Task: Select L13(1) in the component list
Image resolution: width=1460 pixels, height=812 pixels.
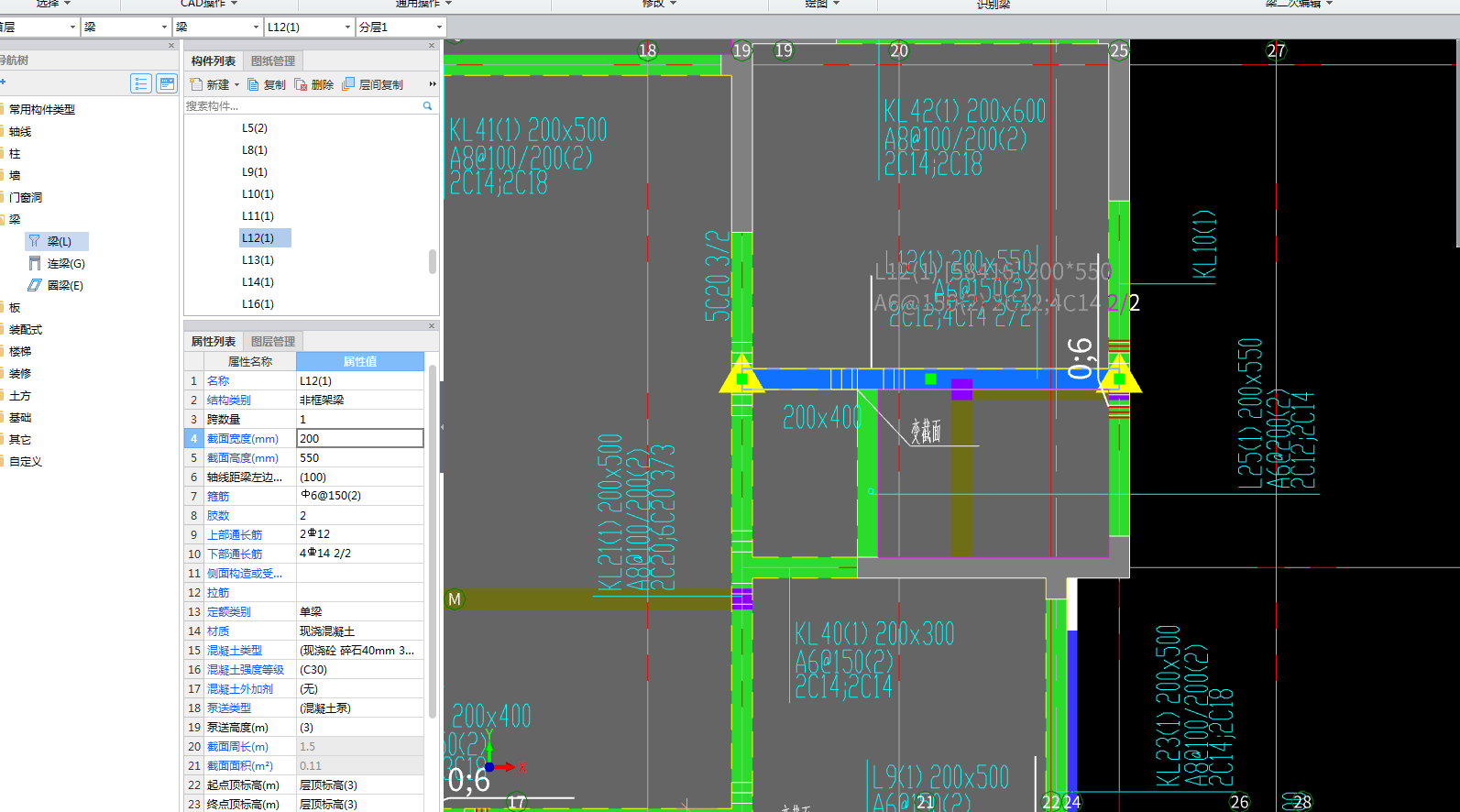Action: click(258, 260)
